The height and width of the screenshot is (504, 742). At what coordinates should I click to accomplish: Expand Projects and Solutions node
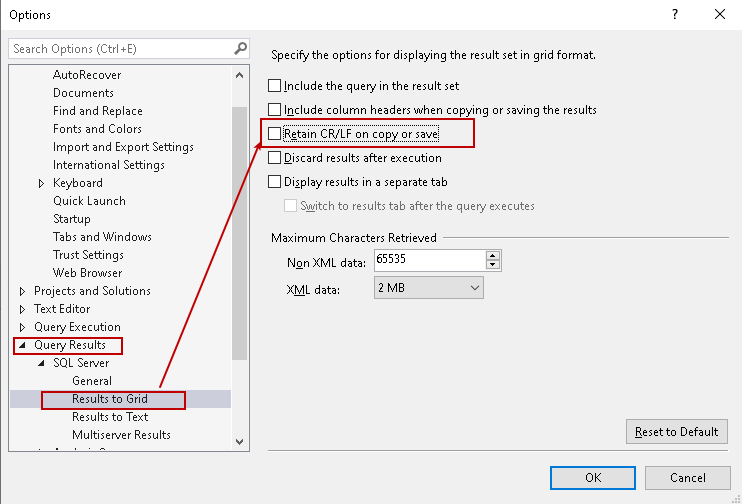[x=23, y=291]
